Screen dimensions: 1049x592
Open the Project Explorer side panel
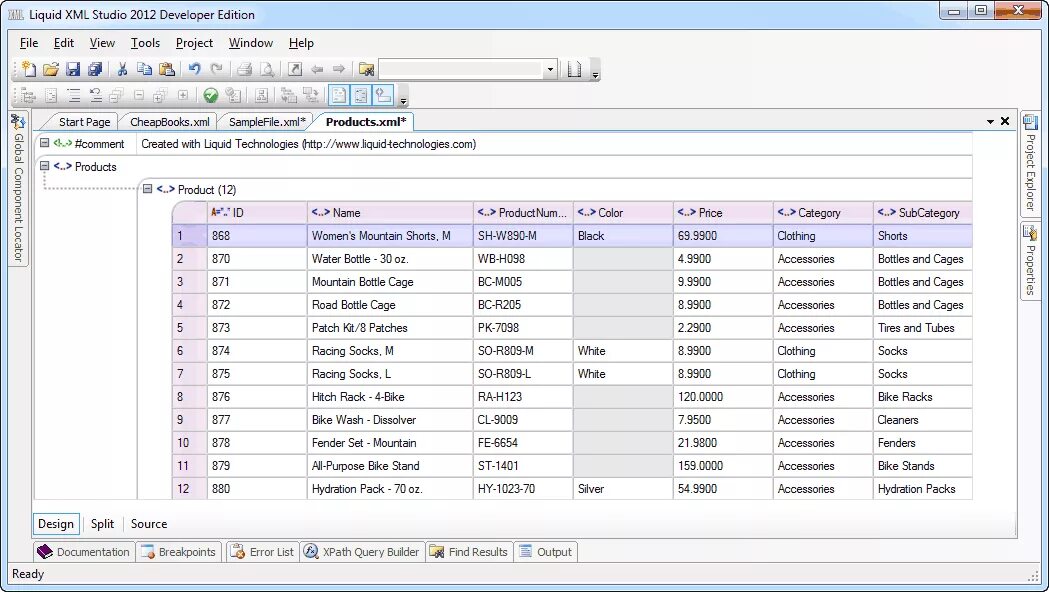coord(1030,163)
